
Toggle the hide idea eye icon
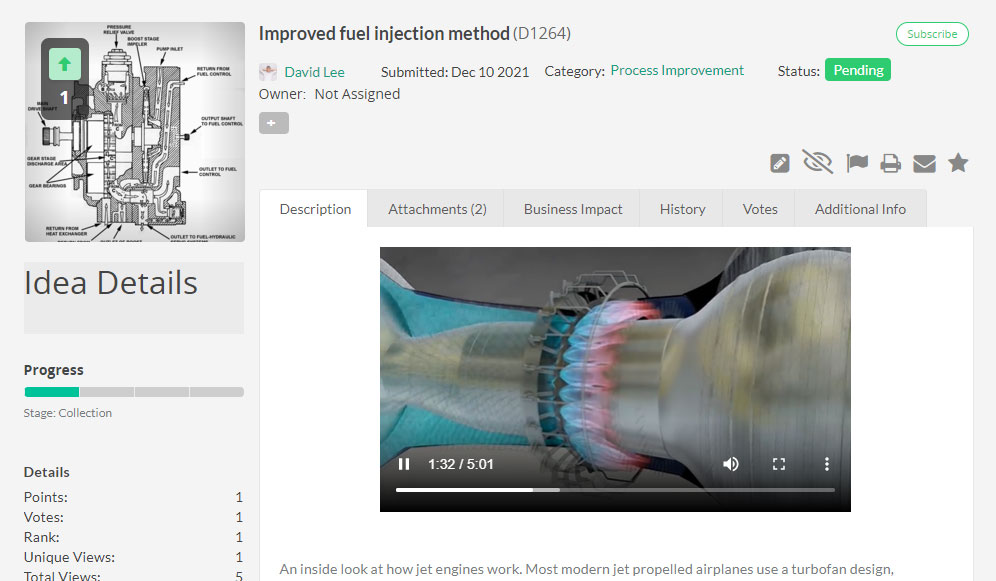[818, 162]
